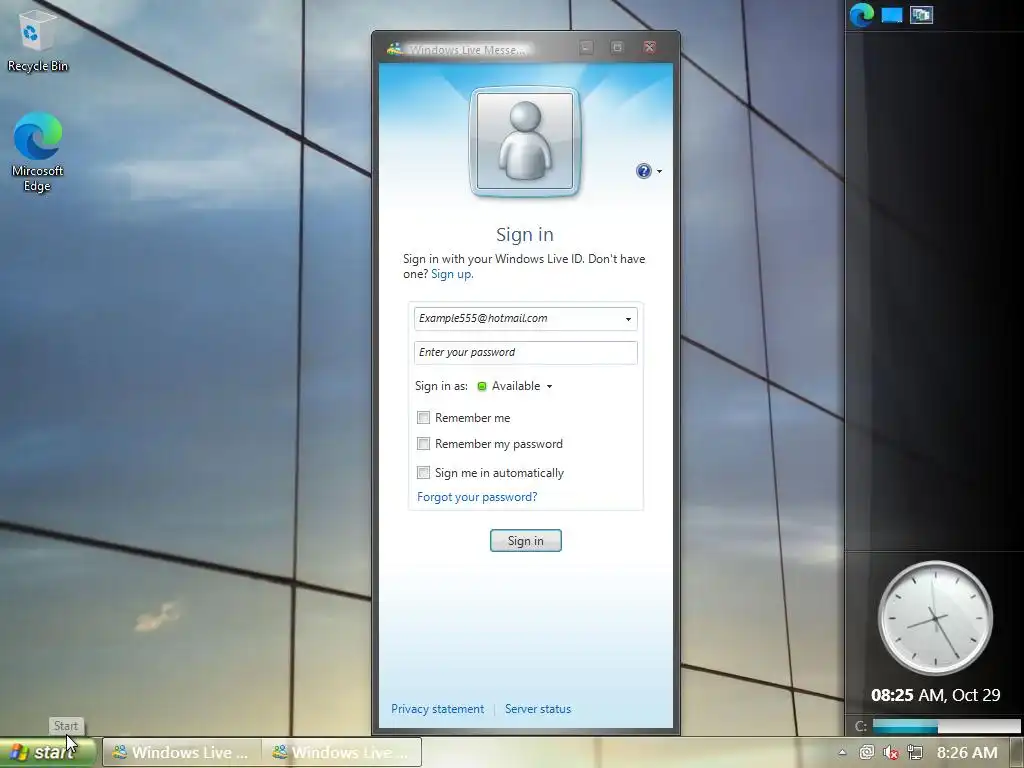The image size is (1024, 768).
Task: Show hidden system tray icons arrow
Action: [842, 752]
